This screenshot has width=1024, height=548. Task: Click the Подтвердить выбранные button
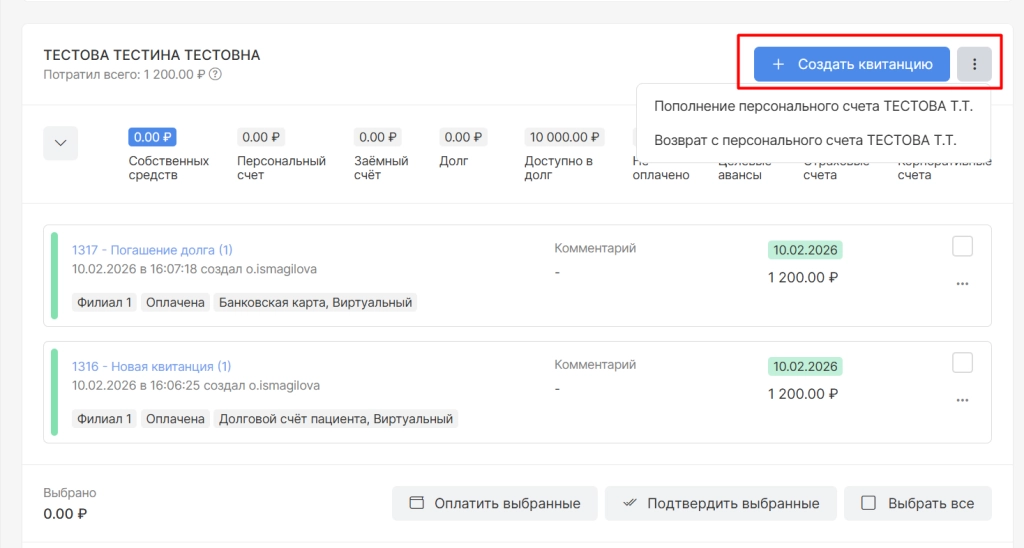click(720, 504)
